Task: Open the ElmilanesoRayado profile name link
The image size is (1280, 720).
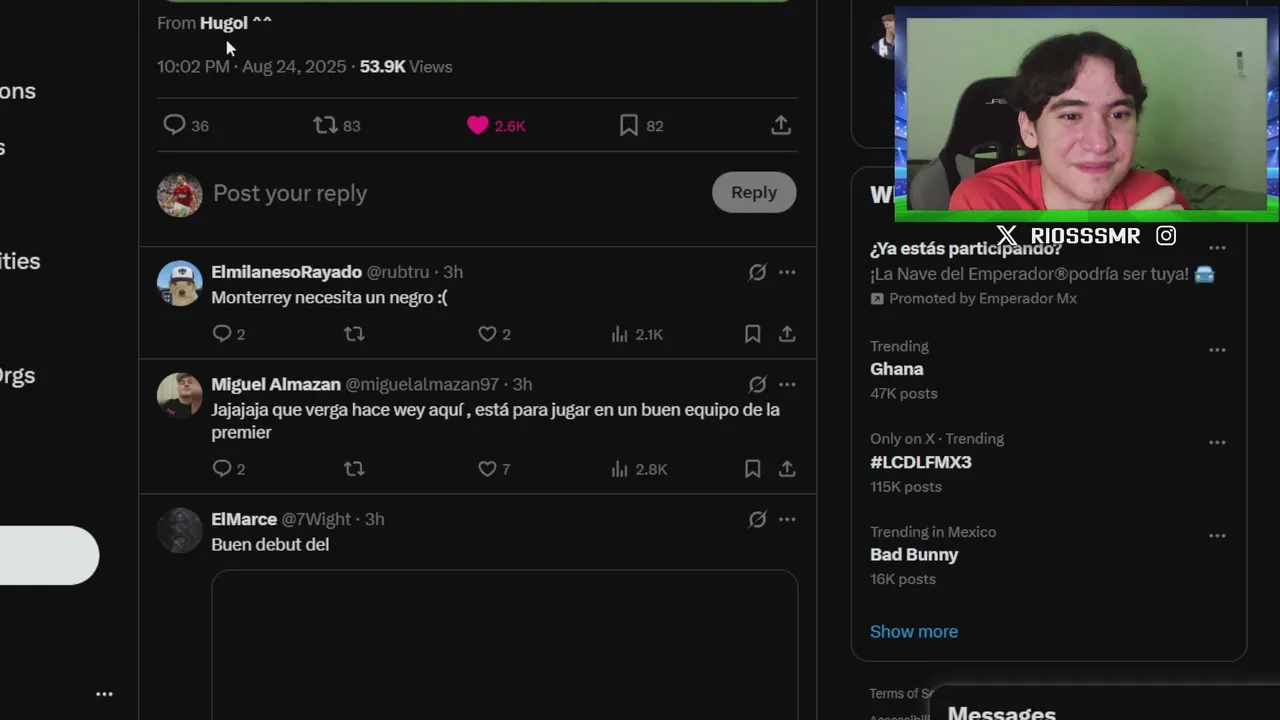Action: coord(286,272)
